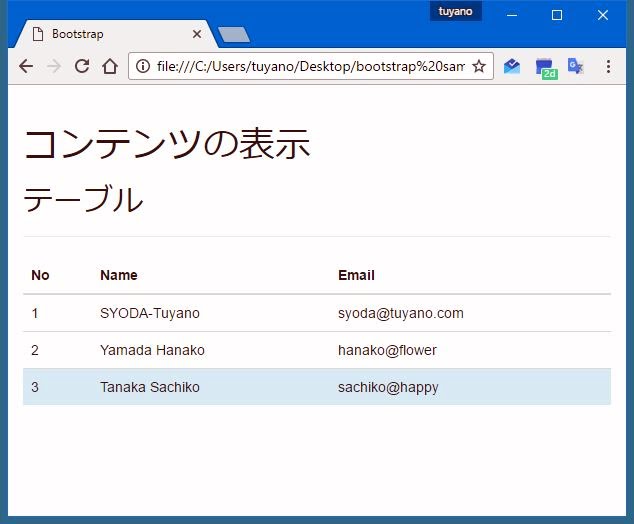Viewport: 634px width, 524px height.
Task: Open the mail envelope extension
Action: [x=512, y=66]
